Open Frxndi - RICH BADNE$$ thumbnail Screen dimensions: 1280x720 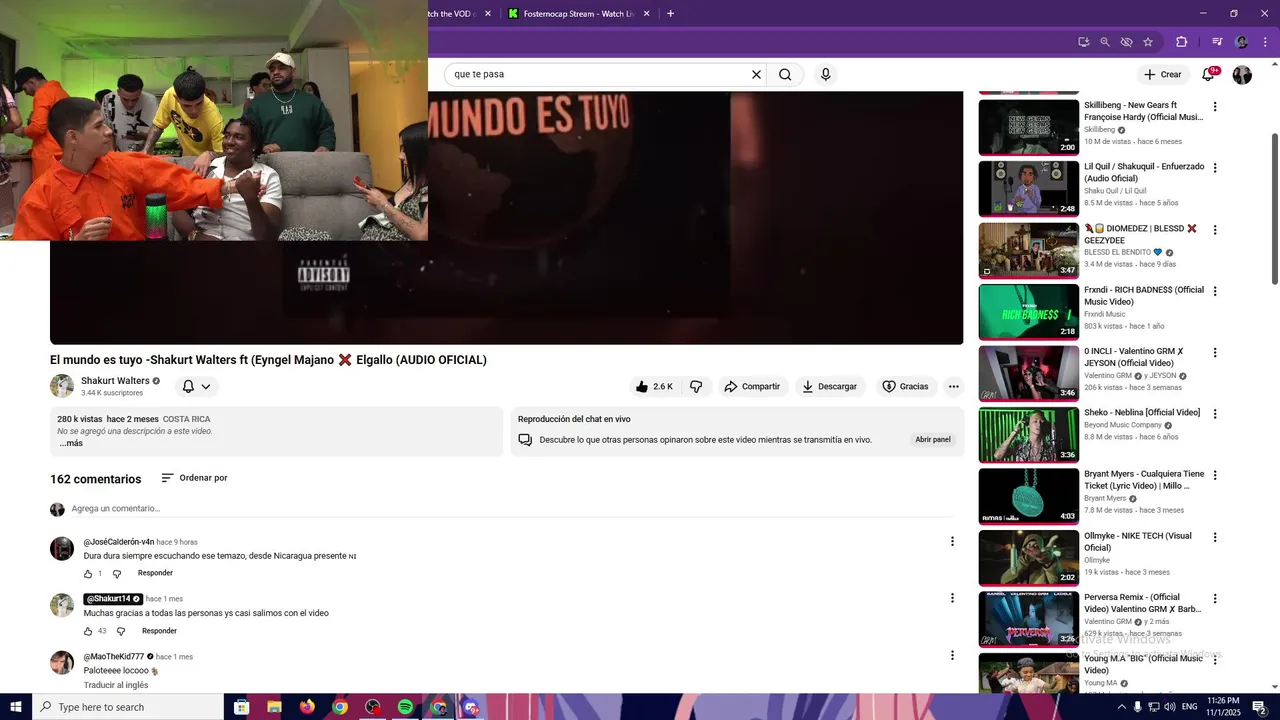click(1028, 312)
